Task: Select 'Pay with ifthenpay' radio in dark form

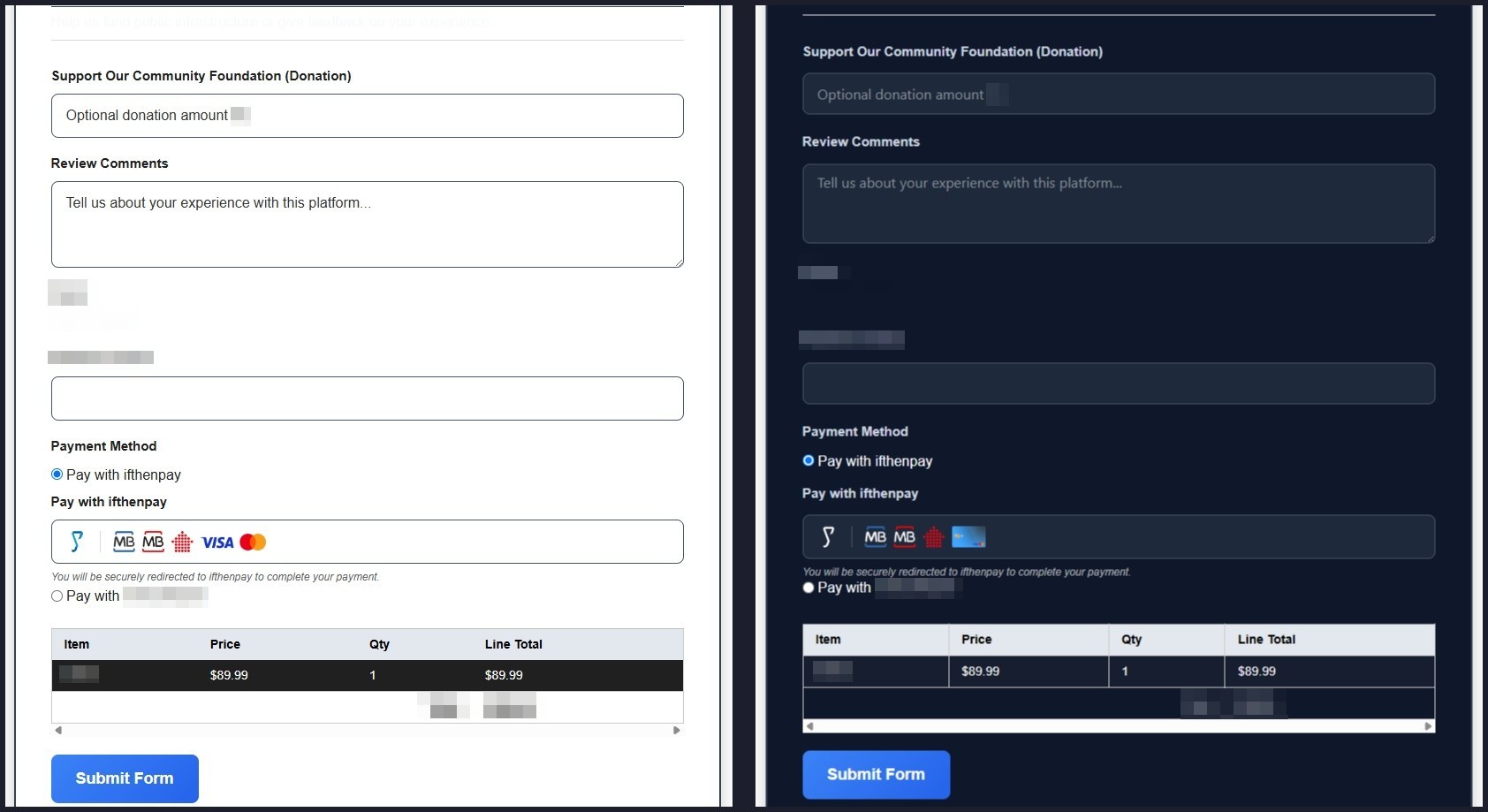Action: [x=809, y=460]
